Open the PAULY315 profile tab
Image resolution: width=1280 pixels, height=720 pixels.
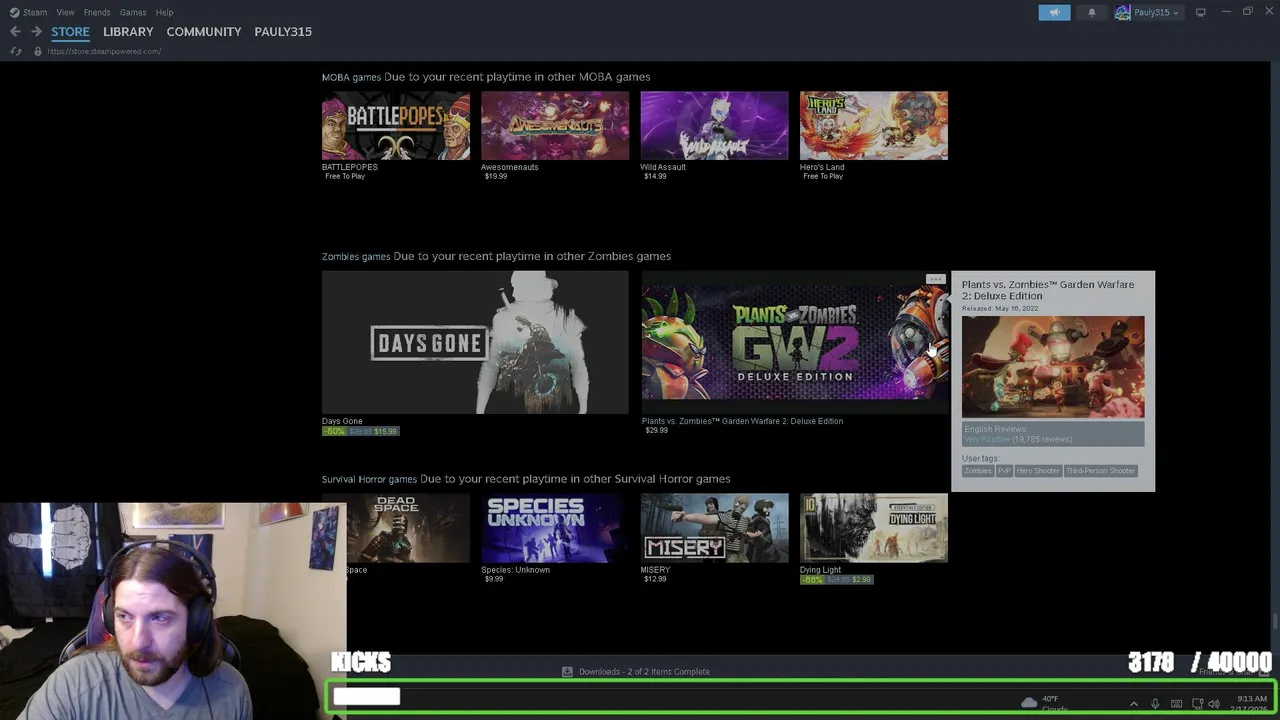(x=283, y=31)
